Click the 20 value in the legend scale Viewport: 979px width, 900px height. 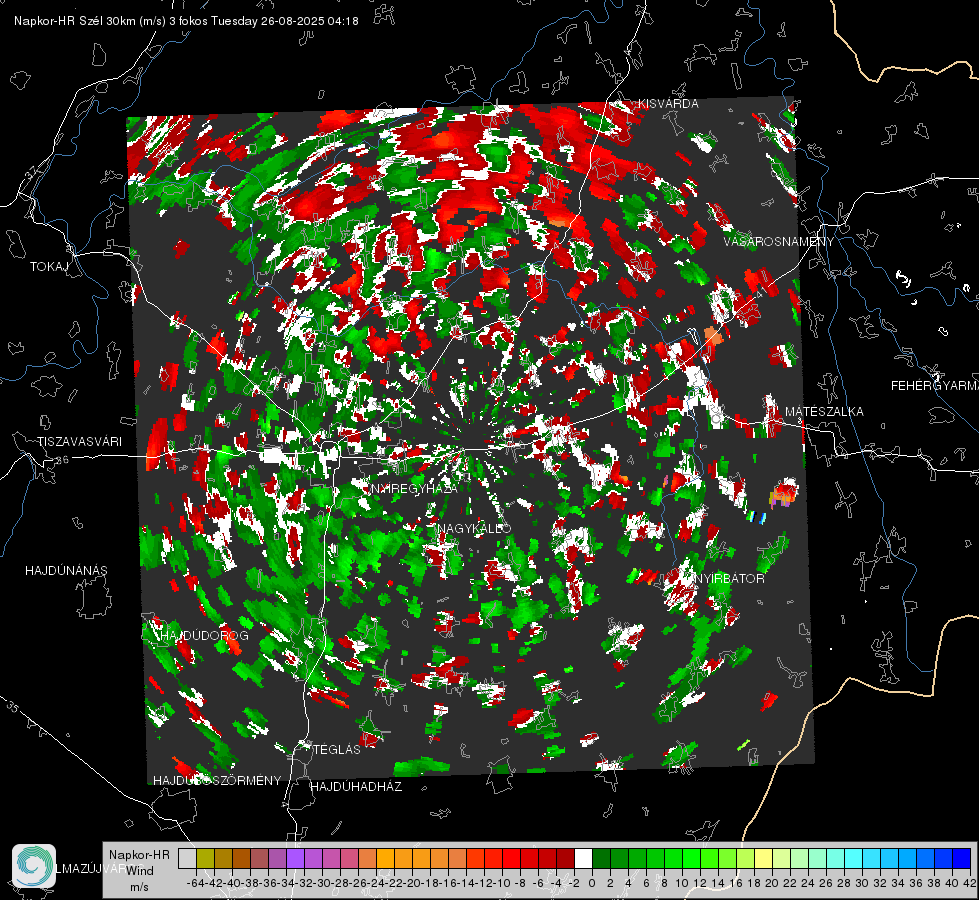772,883
